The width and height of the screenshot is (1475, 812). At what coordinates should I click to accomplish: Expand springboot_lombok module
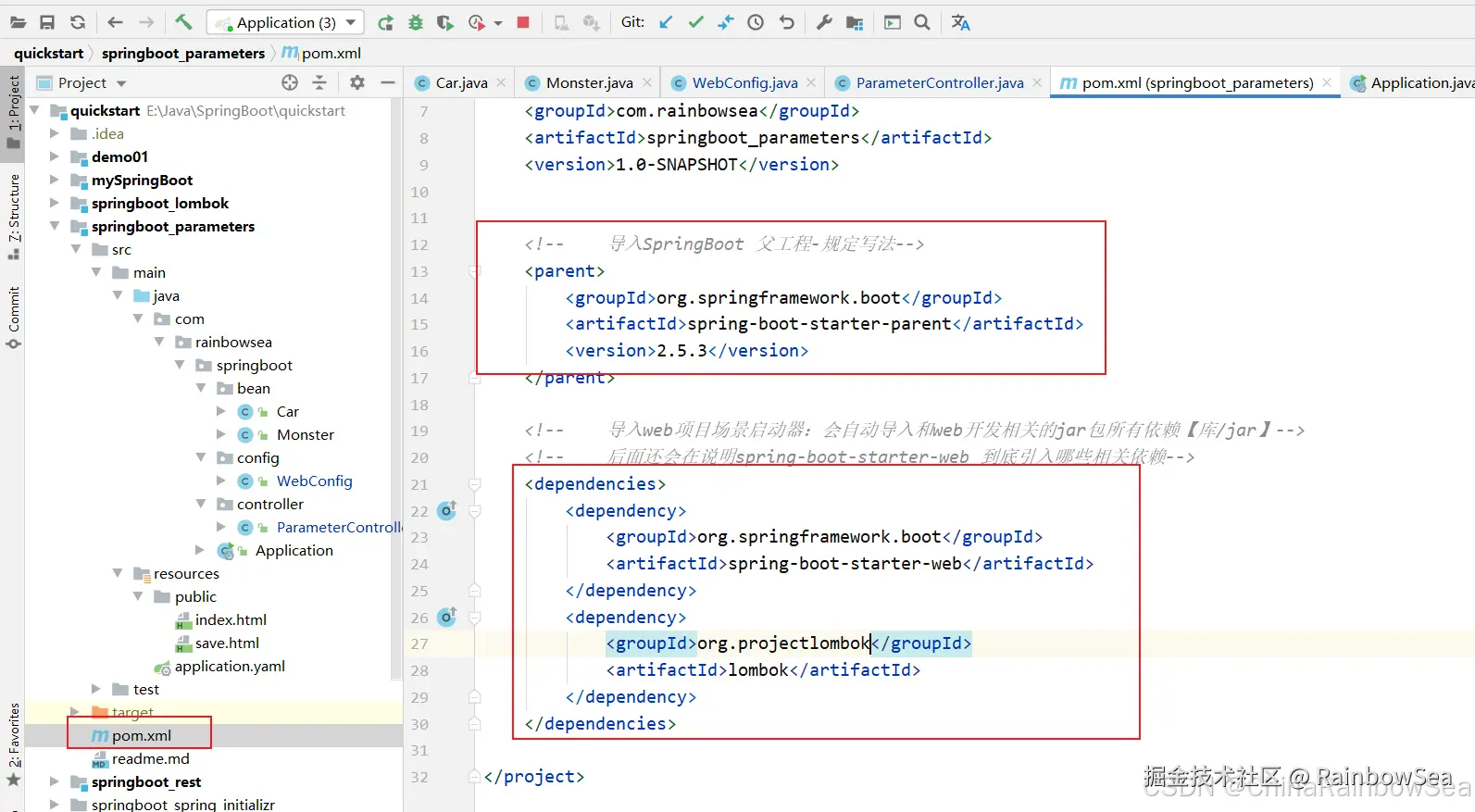pyautogui.click(x=55, y=203)
